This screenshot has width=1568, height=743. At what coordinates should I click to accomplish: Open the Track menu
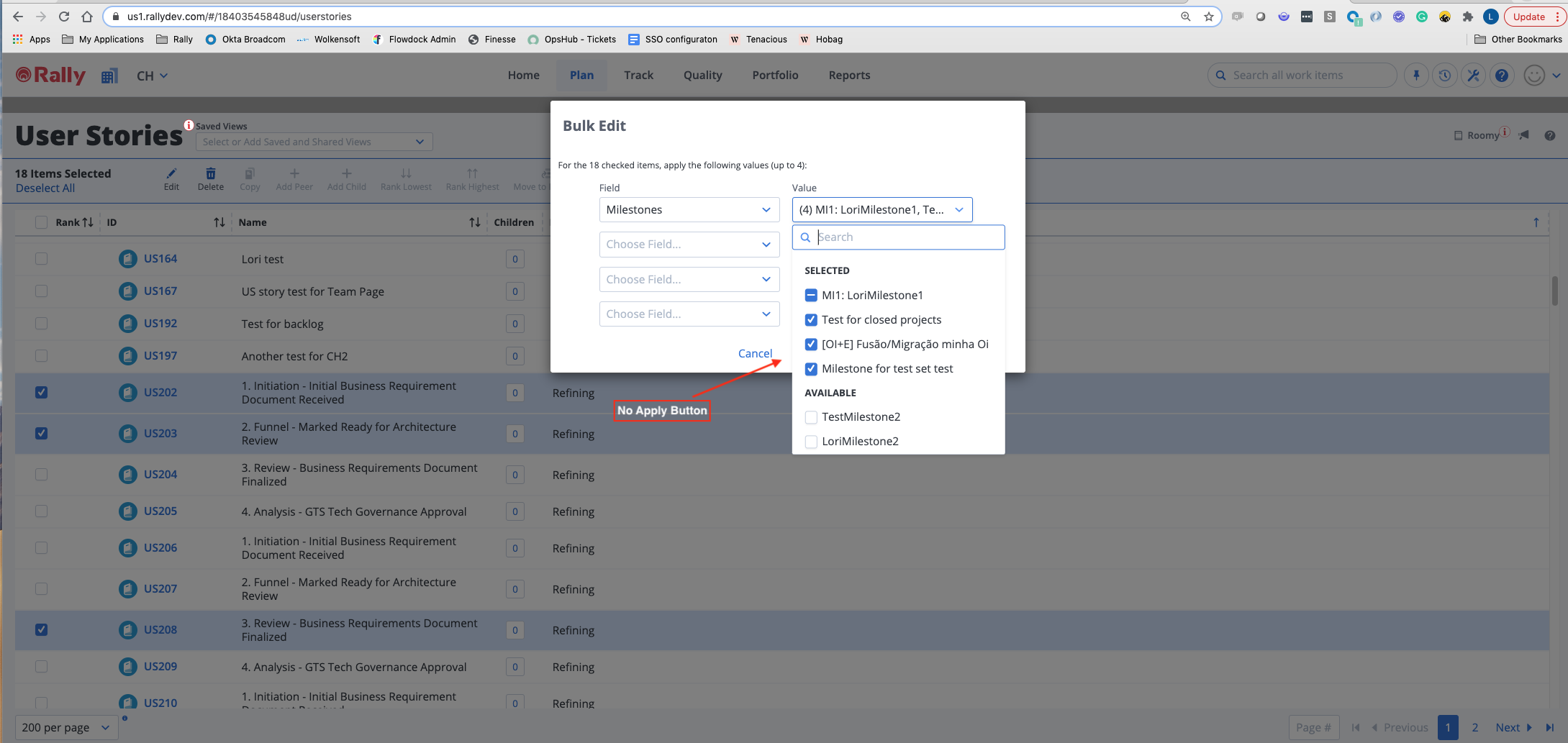tap(638, 76)
